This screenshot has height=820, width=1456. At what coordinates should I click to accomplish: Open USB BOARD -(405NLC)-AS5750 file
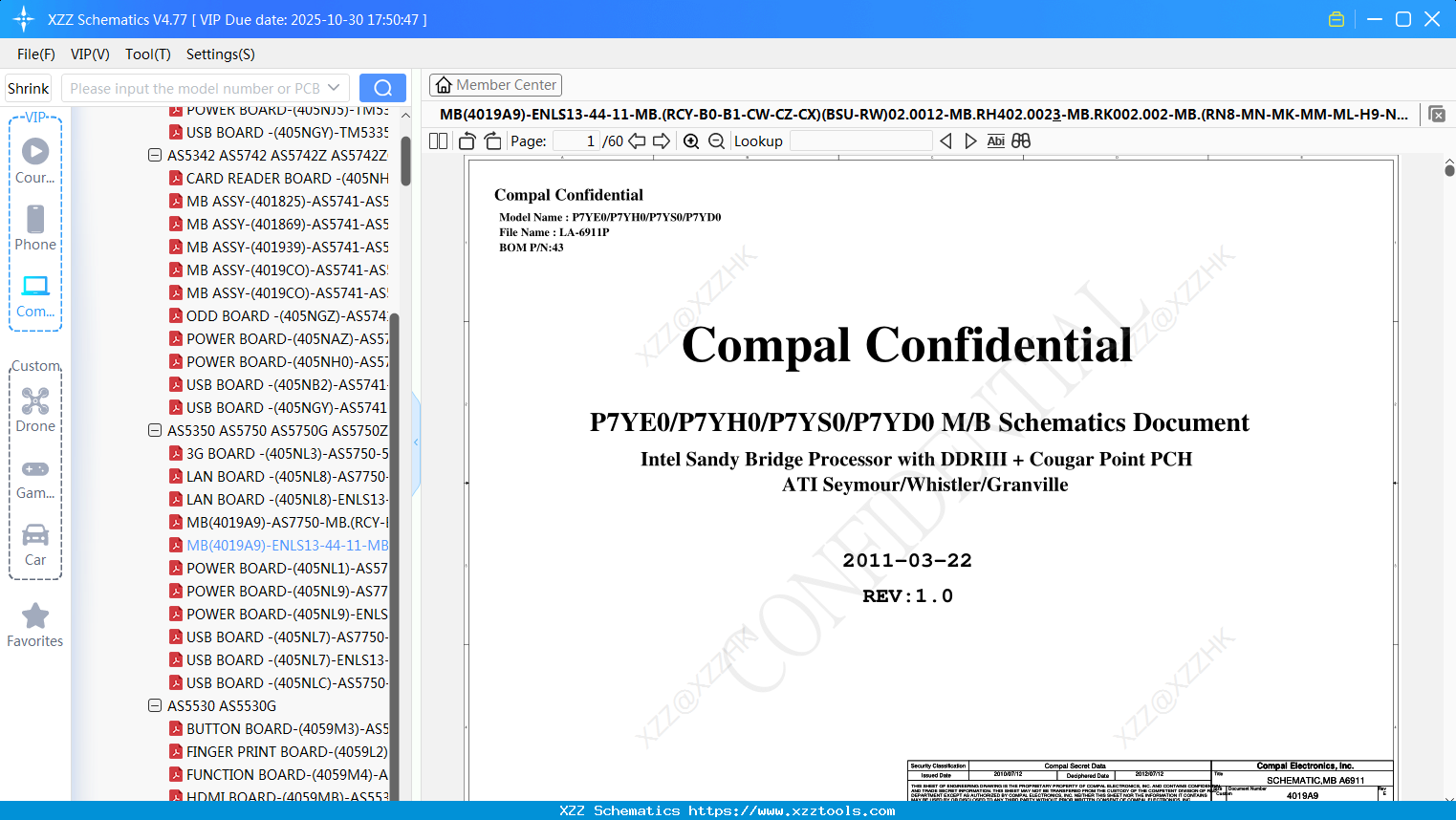(x=279, y=682)
